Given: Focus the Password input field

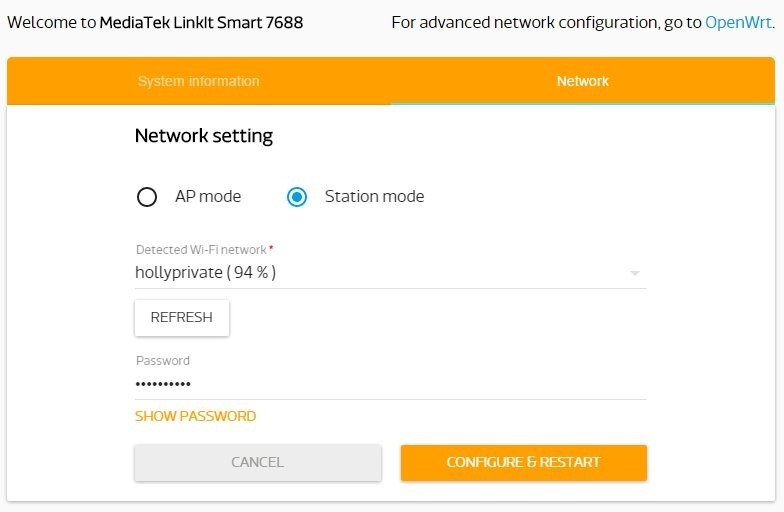Looking at the screenshot, I should tap(390, 383).
